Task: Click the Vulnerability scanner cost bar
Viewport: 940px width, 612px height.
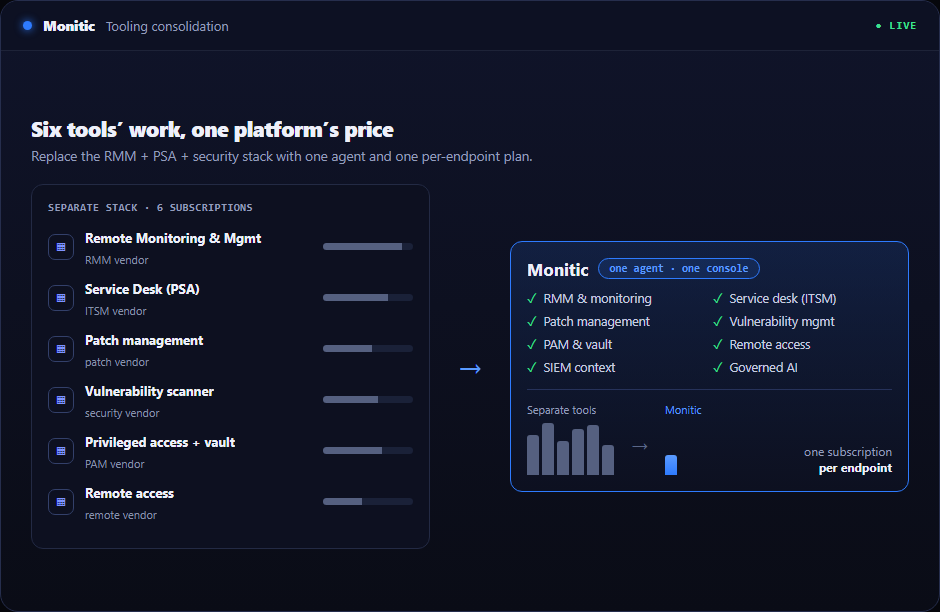Action: pos(367,399)
